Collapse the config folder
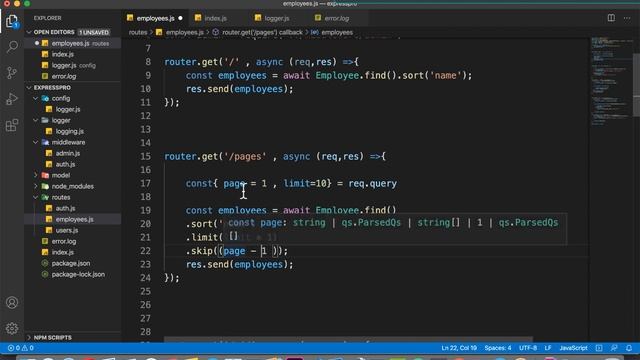This screenshot has height=360, width=640. (x=36, y=98)
